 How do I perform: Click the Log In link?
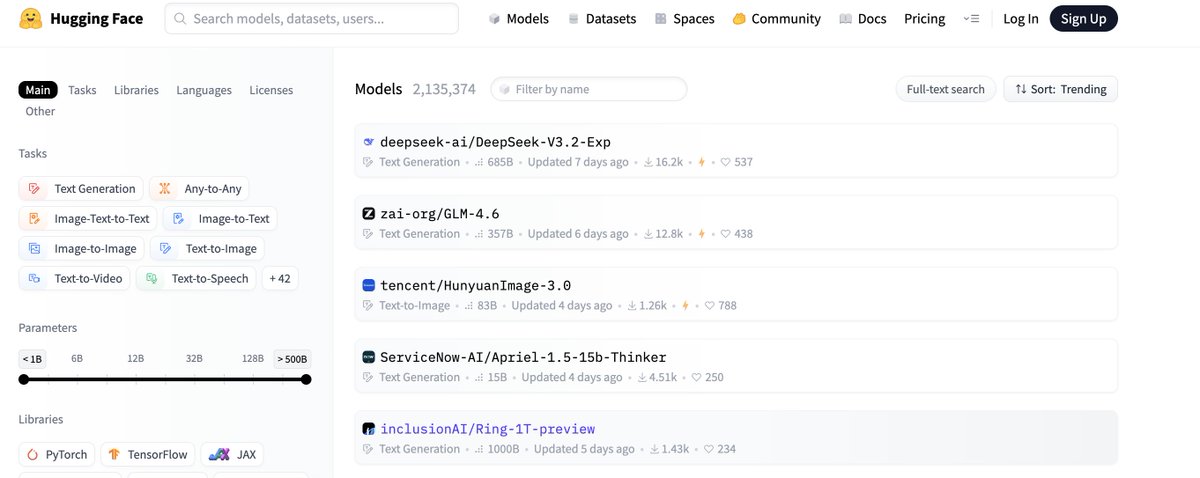coord(1020,19)
